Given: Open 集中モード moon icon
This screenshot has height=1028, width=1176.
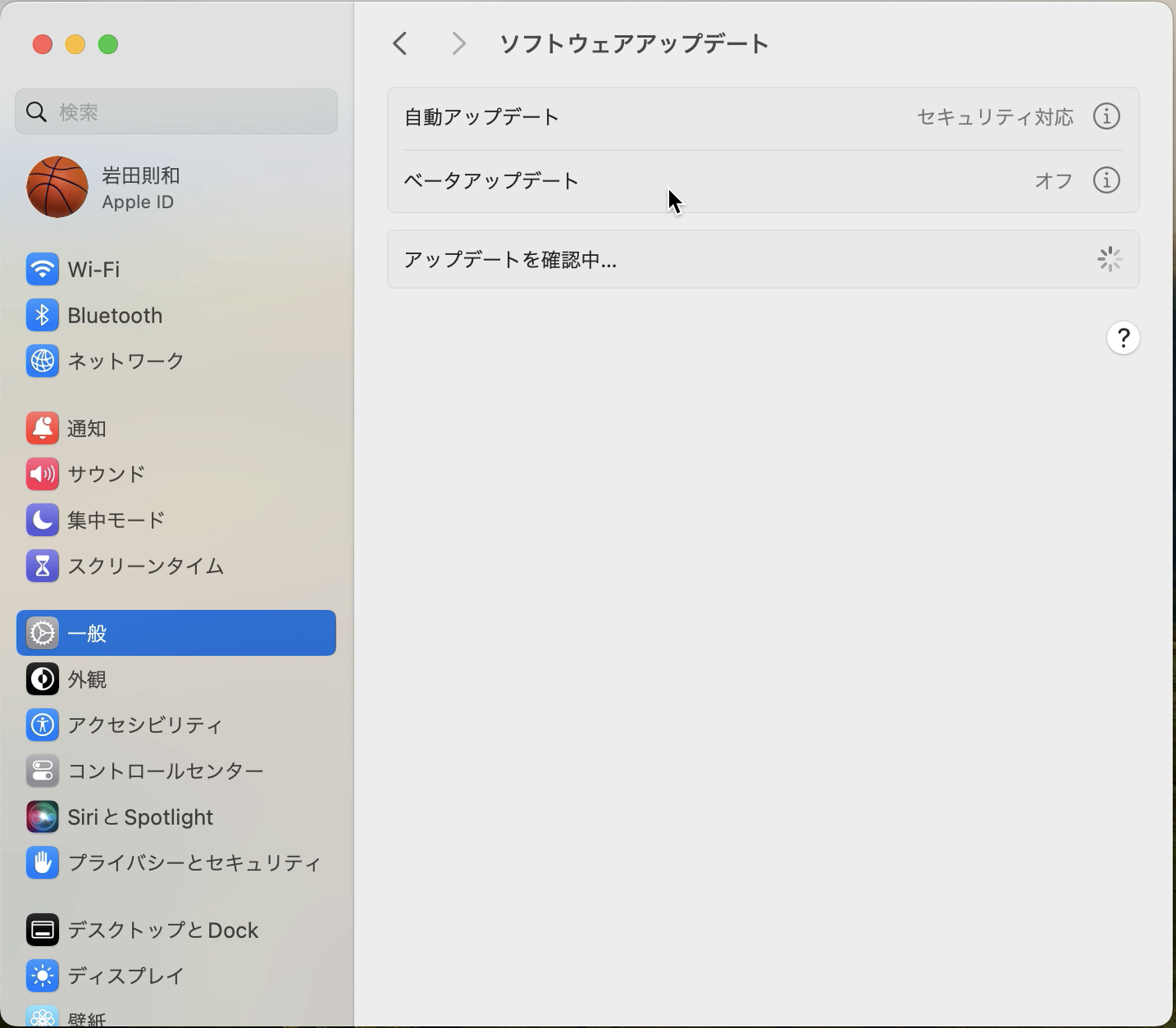Looking at the screenshot, I should (42, 520).
